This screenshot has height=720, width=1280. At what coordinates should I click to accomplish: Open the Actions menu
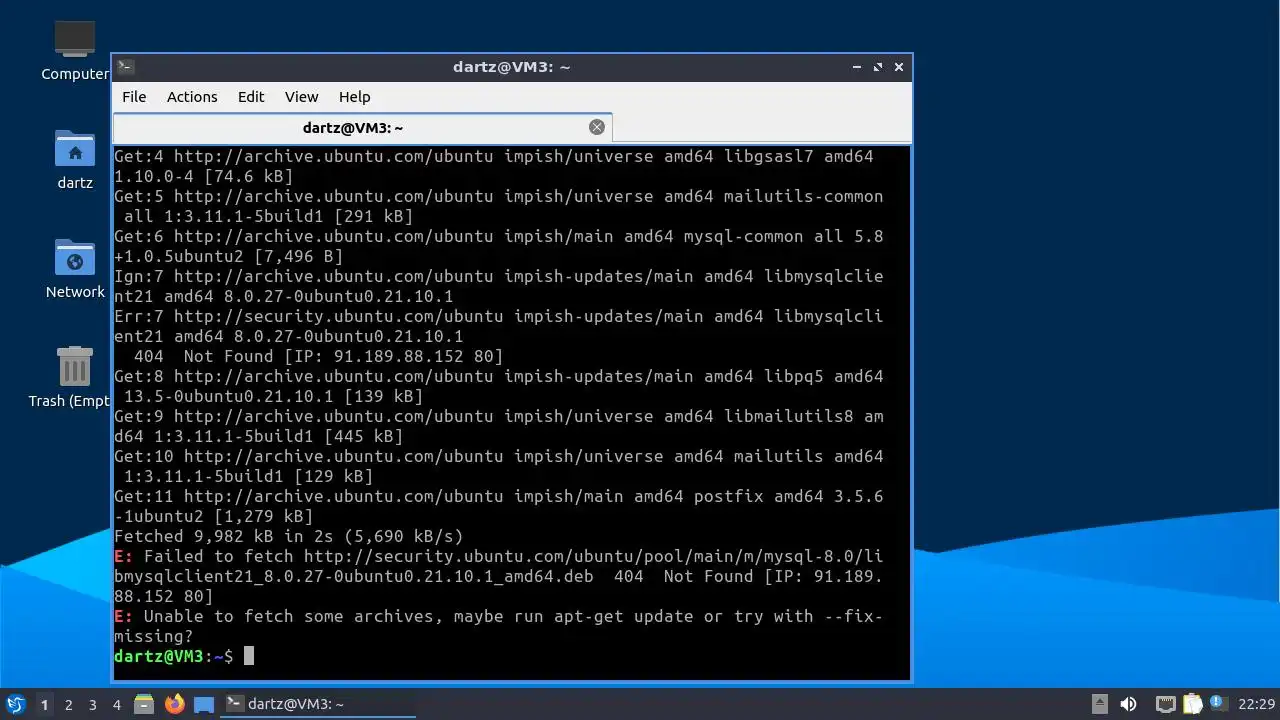pyautogui.click(x=192, y=97)
